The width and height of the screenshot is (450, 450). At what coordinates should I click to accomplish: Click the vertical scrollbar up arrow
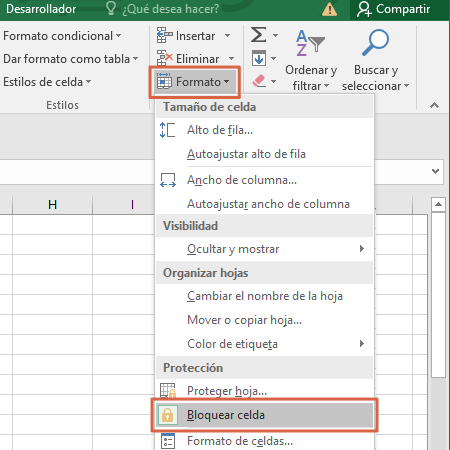pyautogui.click(x=438, y=204)
